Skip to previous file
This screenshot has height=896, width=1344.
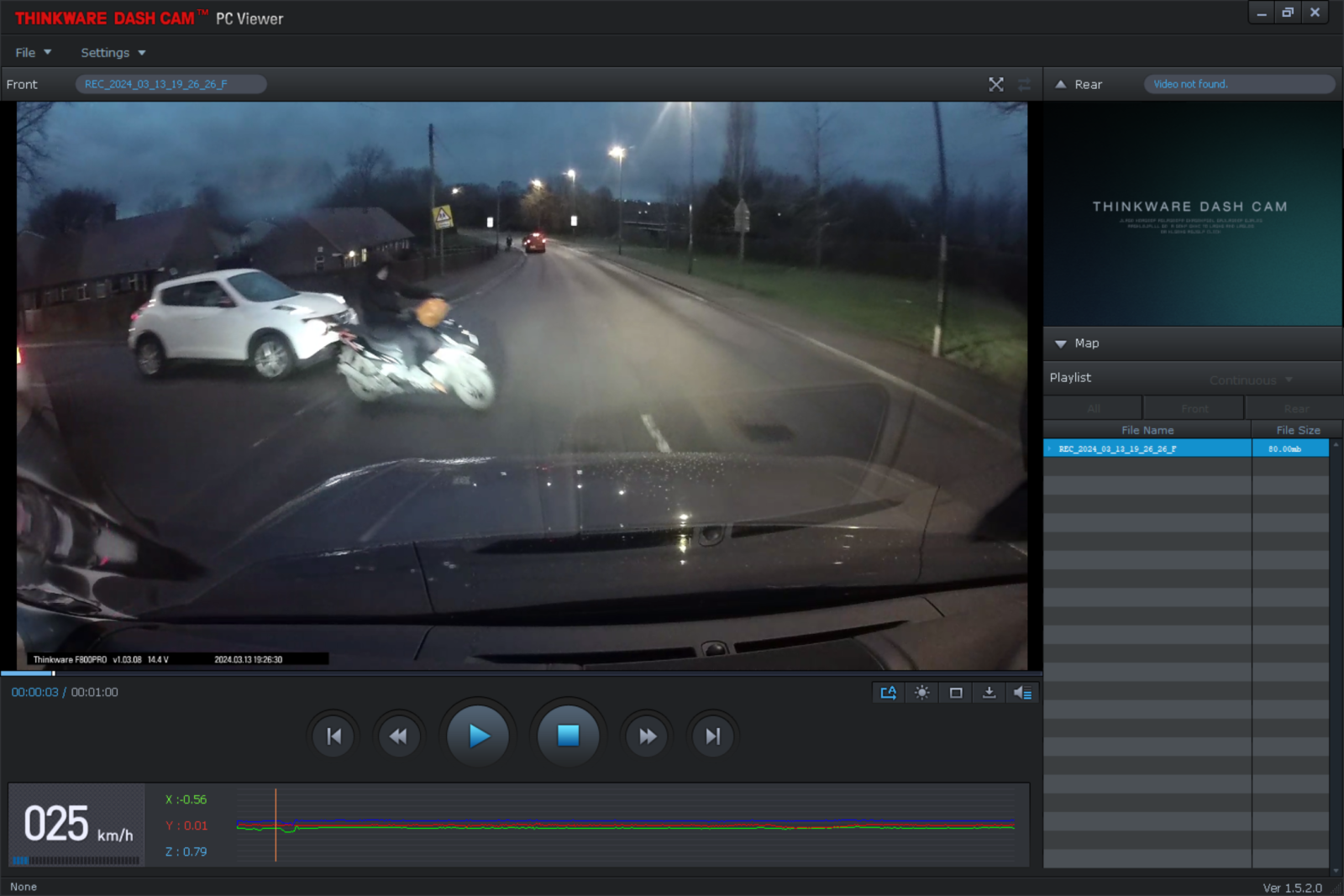click(333, 736)
